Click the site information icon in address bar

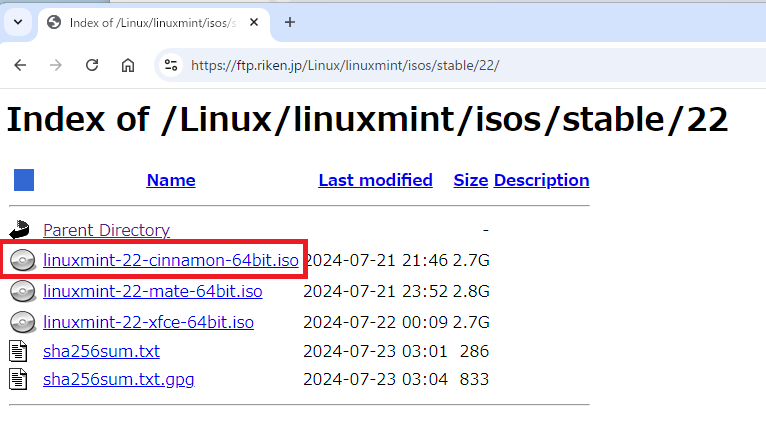coord(171,65)
